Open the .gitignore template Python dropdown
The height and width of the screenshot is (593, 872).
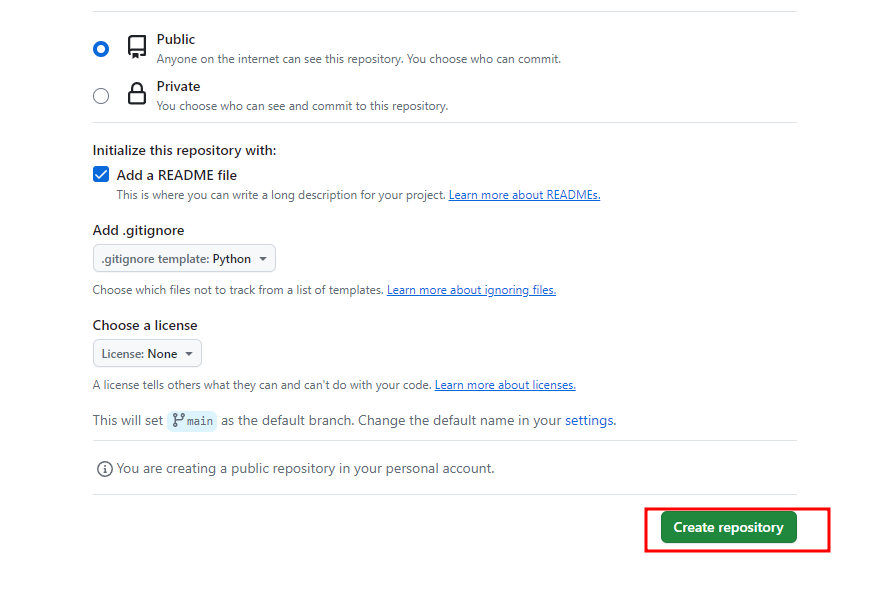184,259
